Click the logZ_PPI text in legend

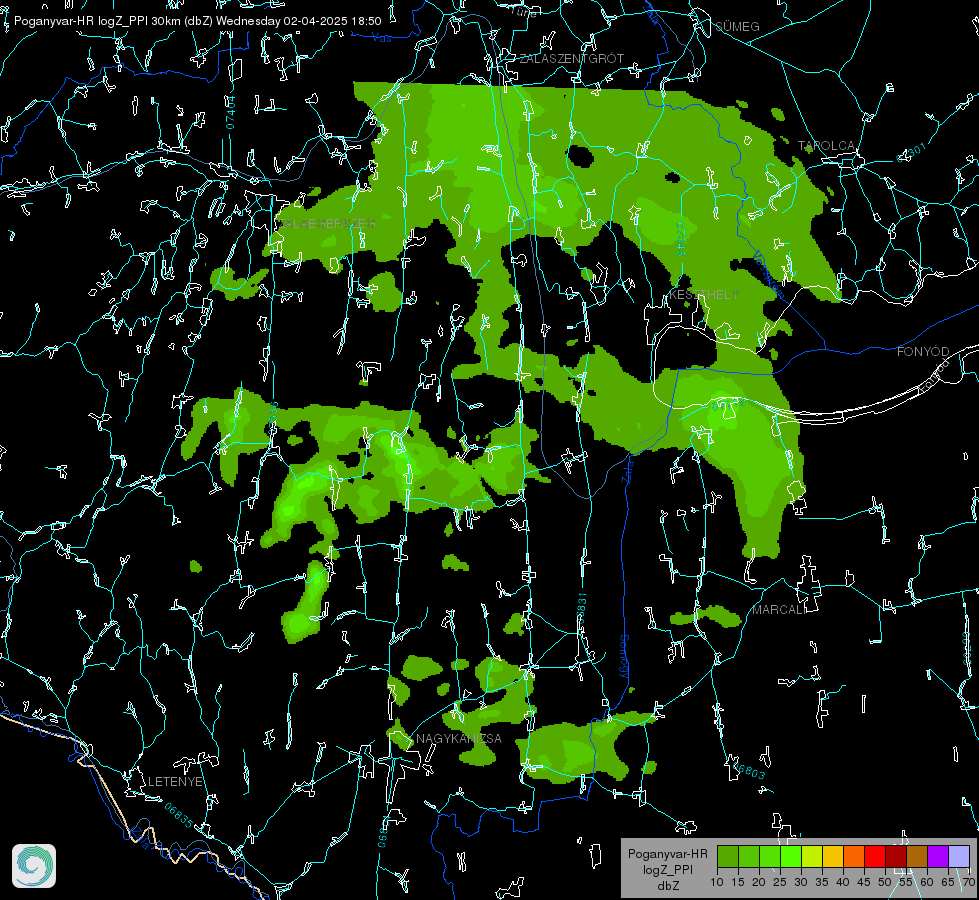click(x=667, y=869)
